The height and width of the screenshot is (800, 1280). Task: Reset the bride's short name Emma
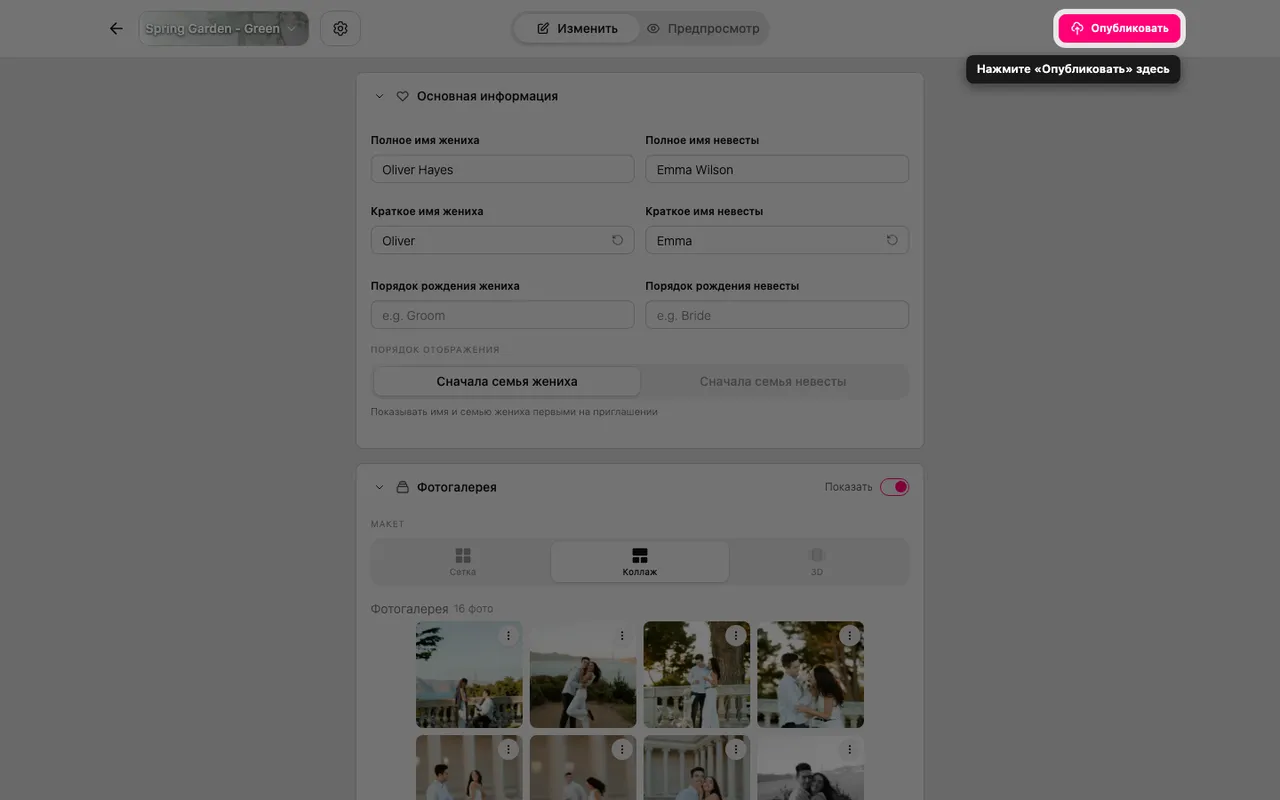click(x=892, y=240)
